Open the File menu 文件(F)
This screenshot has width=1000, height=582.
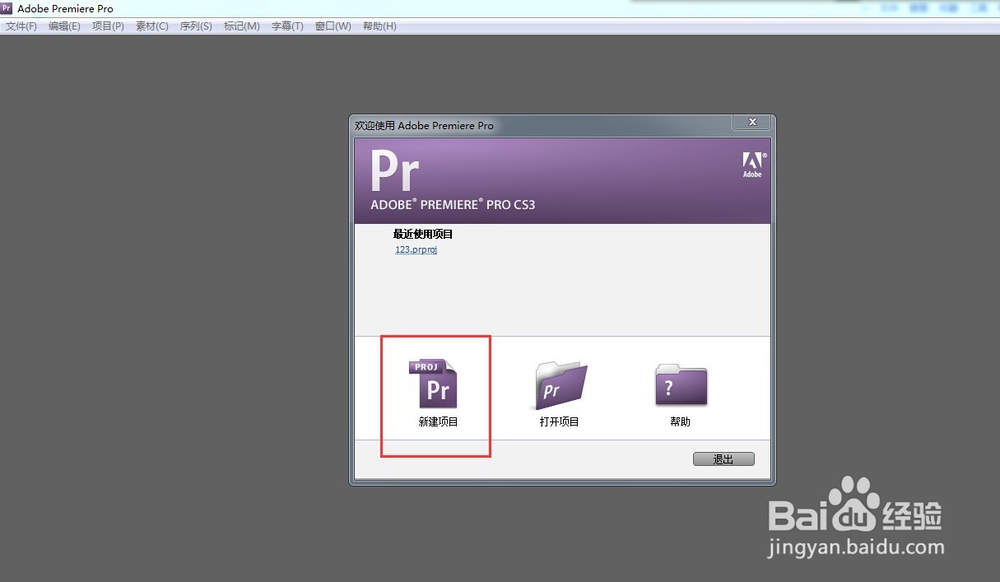21,26
